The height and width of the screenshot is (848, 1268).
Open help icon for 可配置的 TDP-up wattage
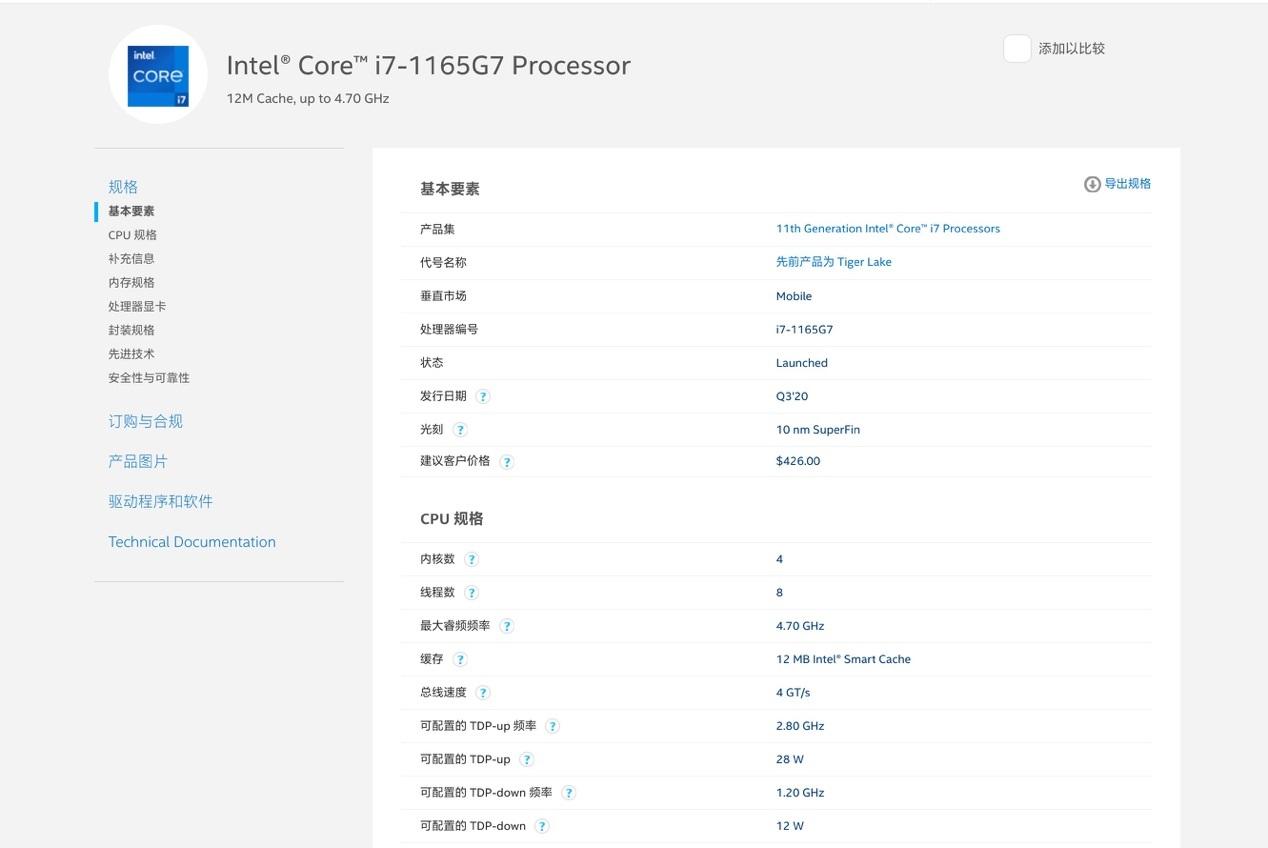pos(527,760)
